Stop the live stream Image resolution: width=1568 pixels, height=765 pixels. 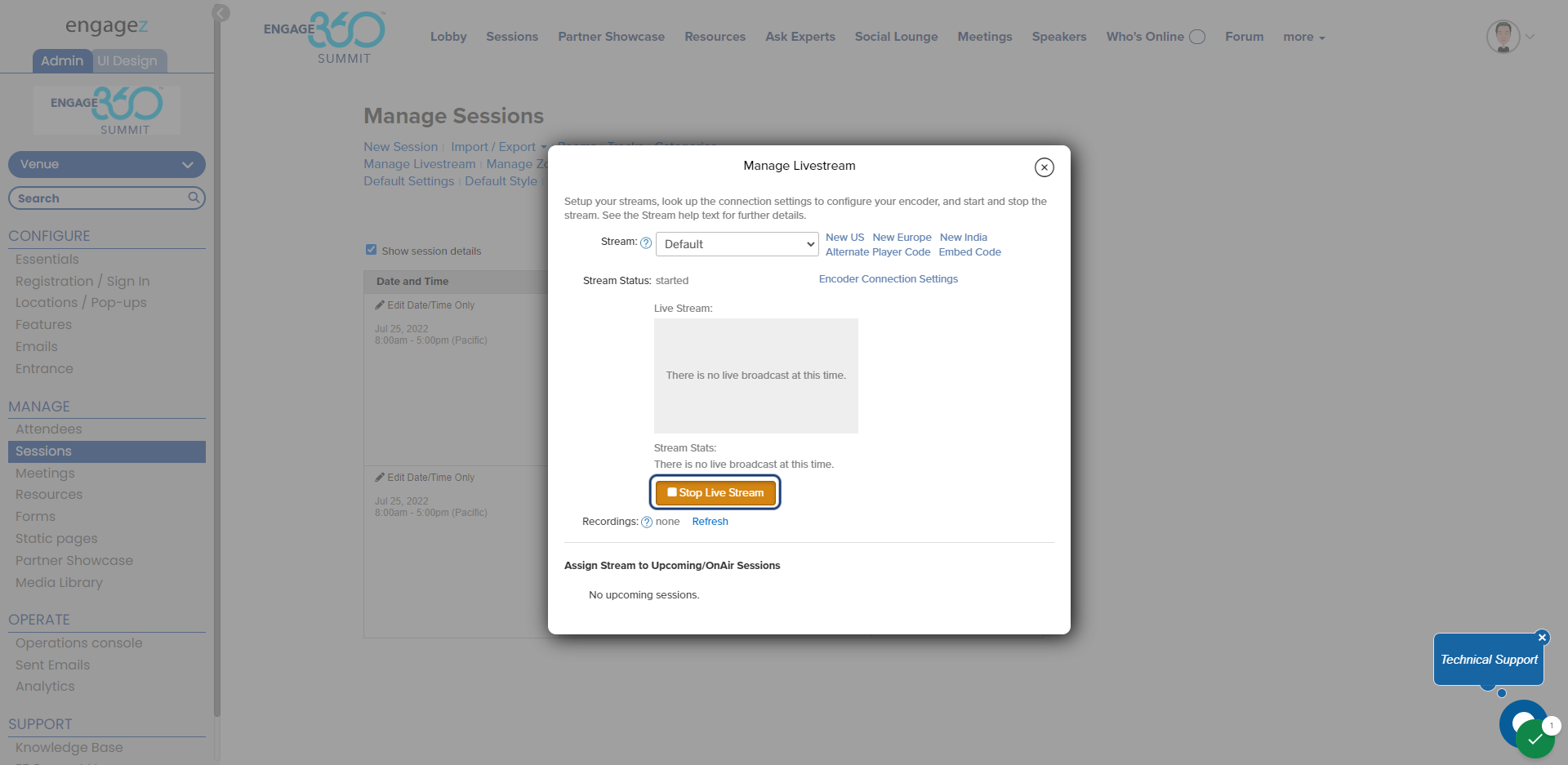[x=715, y=492]
